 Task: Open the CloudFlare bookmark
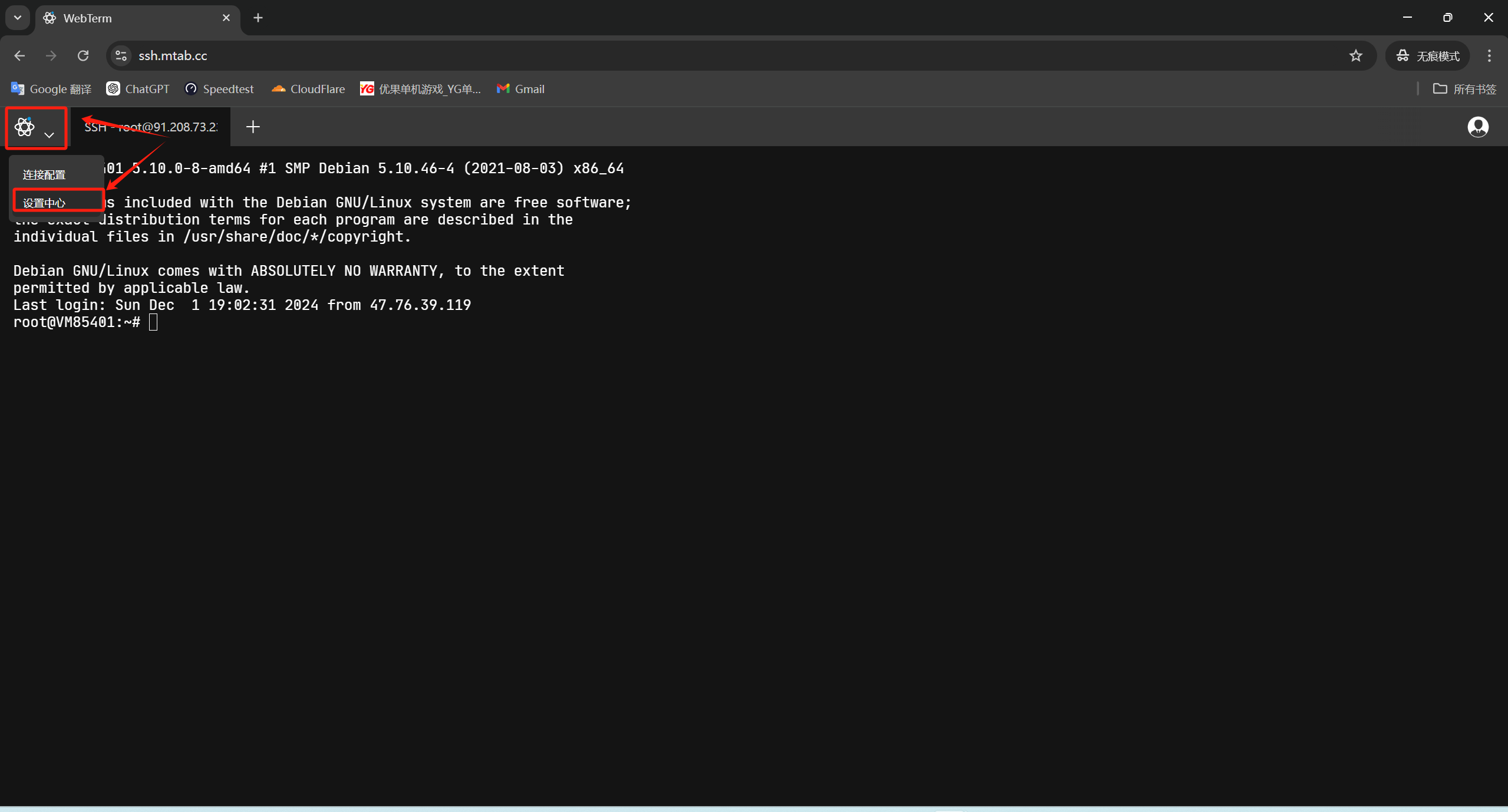(308, 89)
